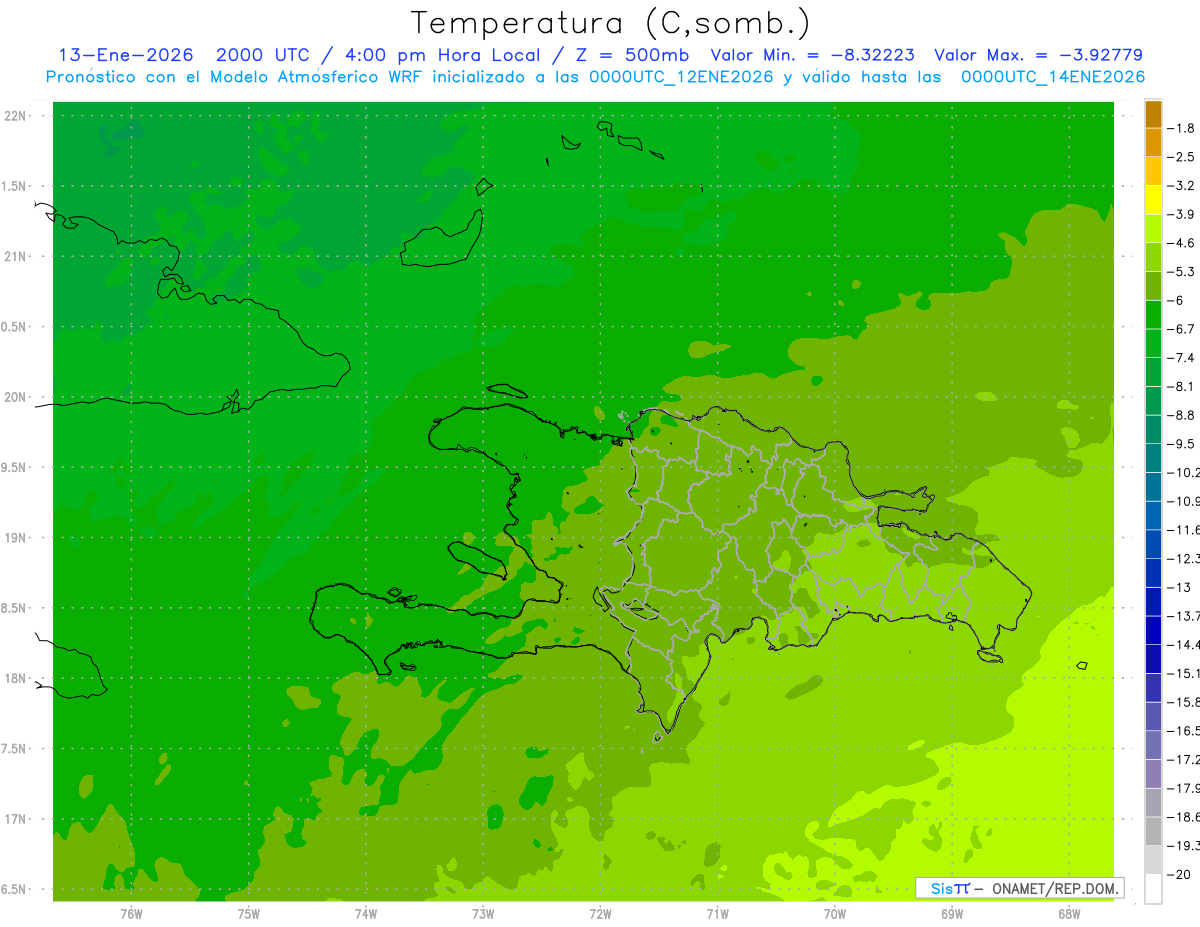Screen dimensions: 1200x927
Task: Click the '19N' latitude label
Action: click(x=15, y=538)
